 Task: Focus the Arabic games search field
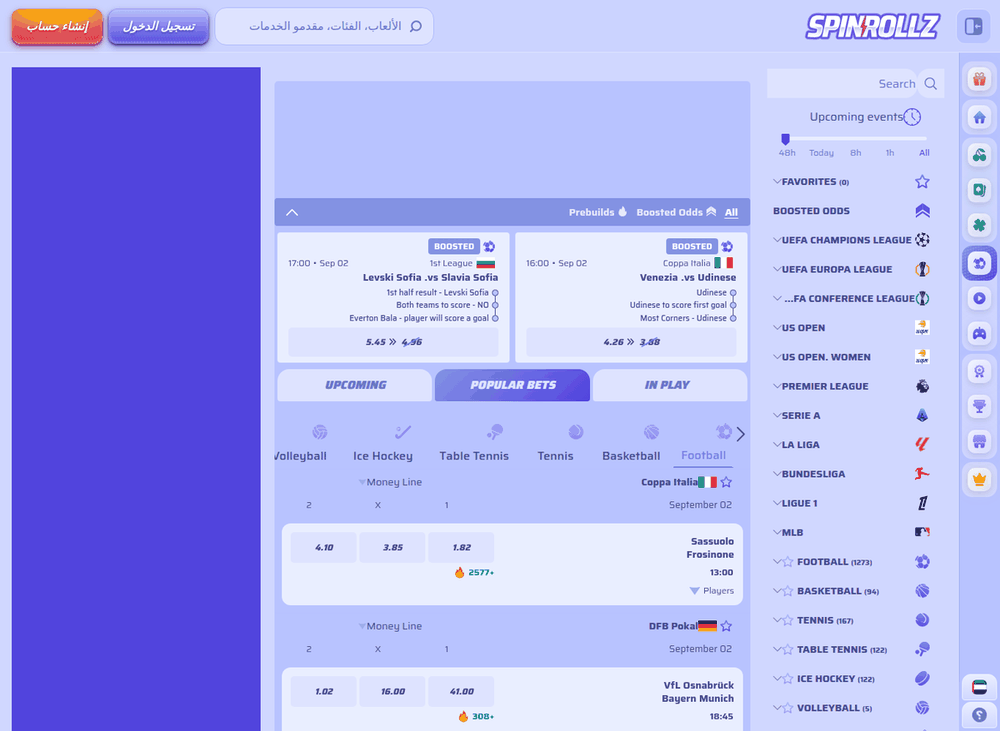click(324, 26)
